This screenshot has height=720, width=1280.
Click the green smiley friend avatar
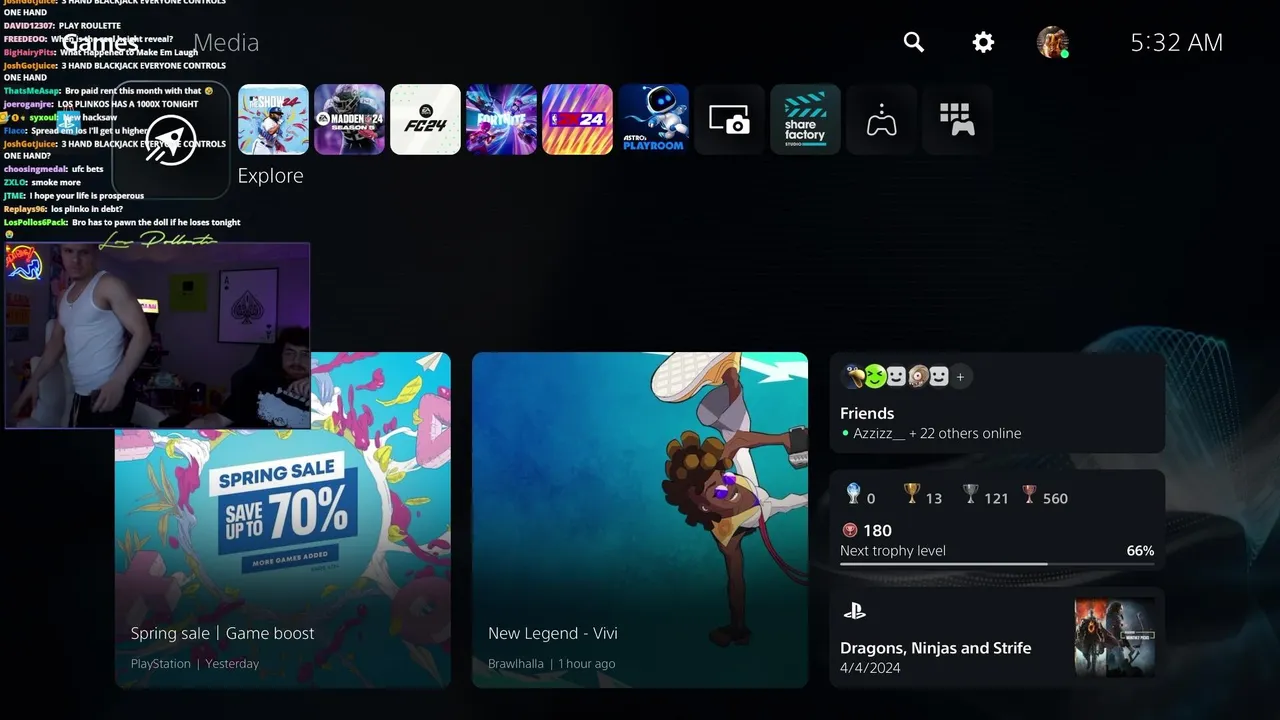point(875,376)
